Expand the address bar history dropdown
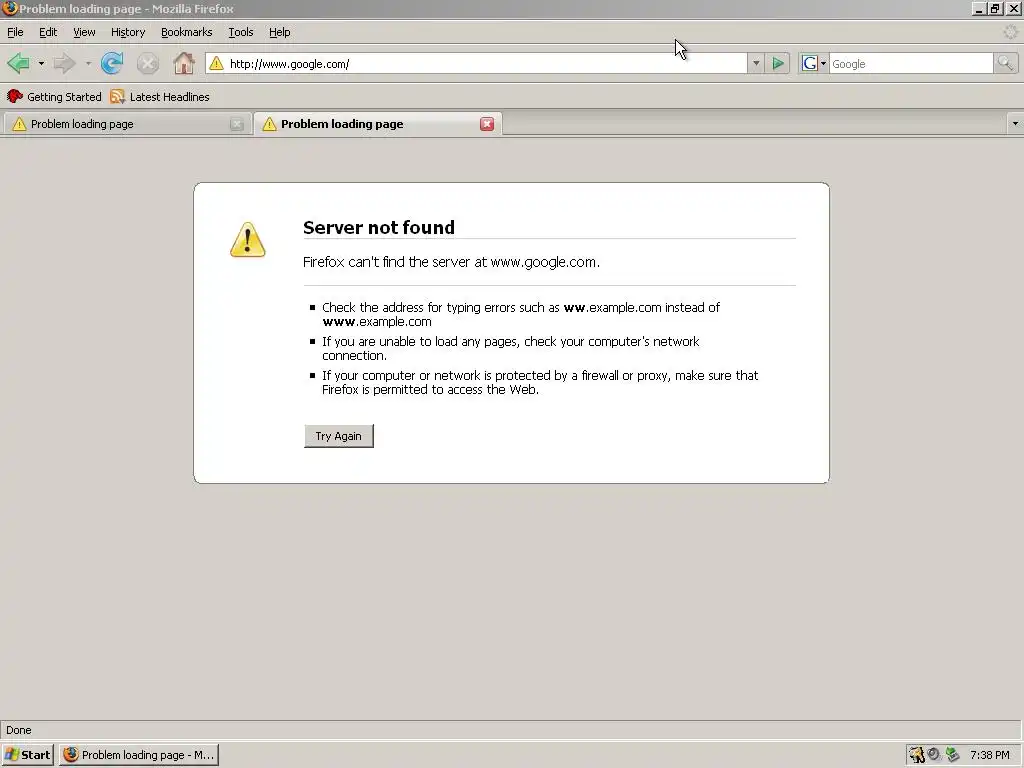The width and height of the screenshot is (1024, 768). point(756,63)
